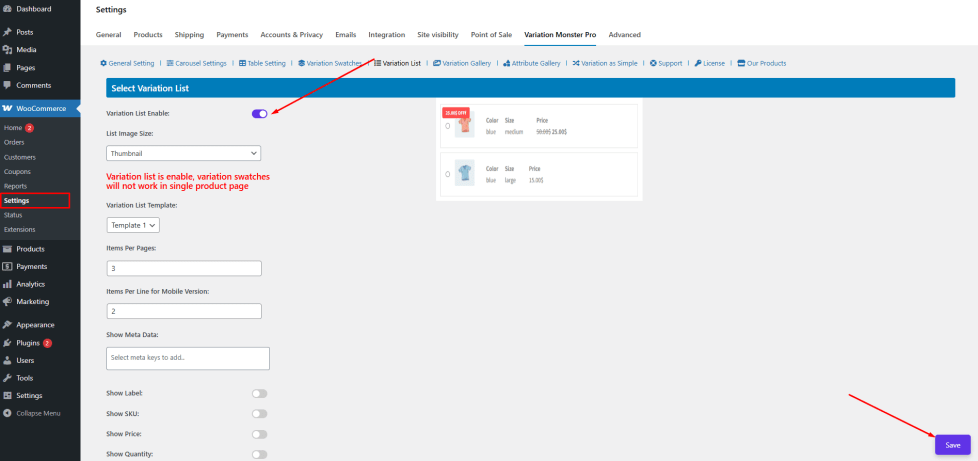This screenshot has width=978, height=461.
Task: Click the Posts pin icon
Action: click(x=7, y=32)
